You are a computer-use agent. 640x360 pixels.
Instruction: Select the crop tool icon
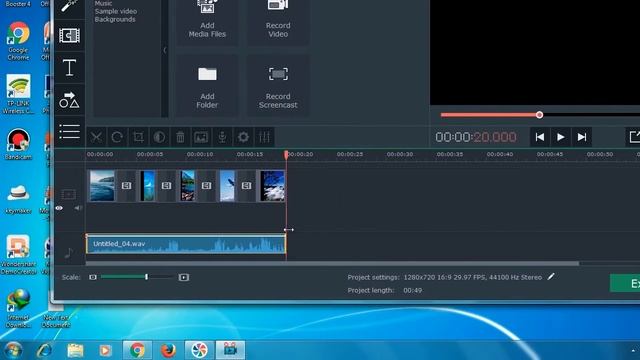click(138, 137)
